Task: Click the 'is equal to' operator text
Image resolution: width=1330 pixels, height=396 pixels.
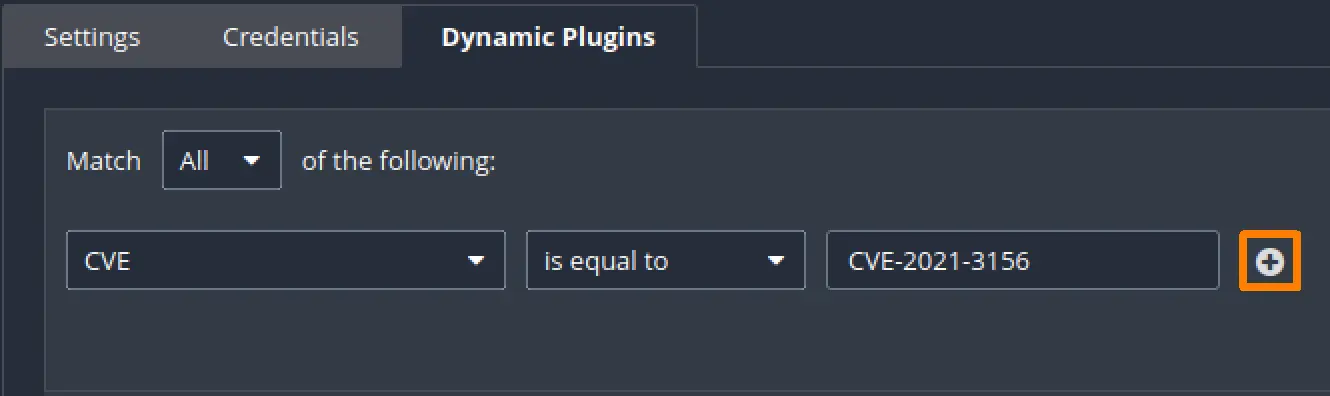Action: coord(606,262)
